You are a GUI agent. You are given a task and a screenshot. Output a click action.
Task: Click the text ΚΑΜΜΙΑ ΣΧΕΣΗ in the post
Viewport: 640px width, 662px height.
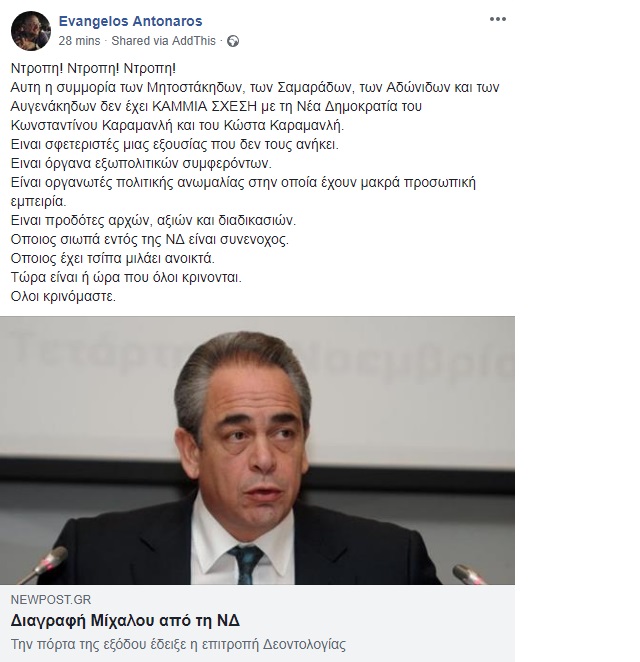[204, 106]
